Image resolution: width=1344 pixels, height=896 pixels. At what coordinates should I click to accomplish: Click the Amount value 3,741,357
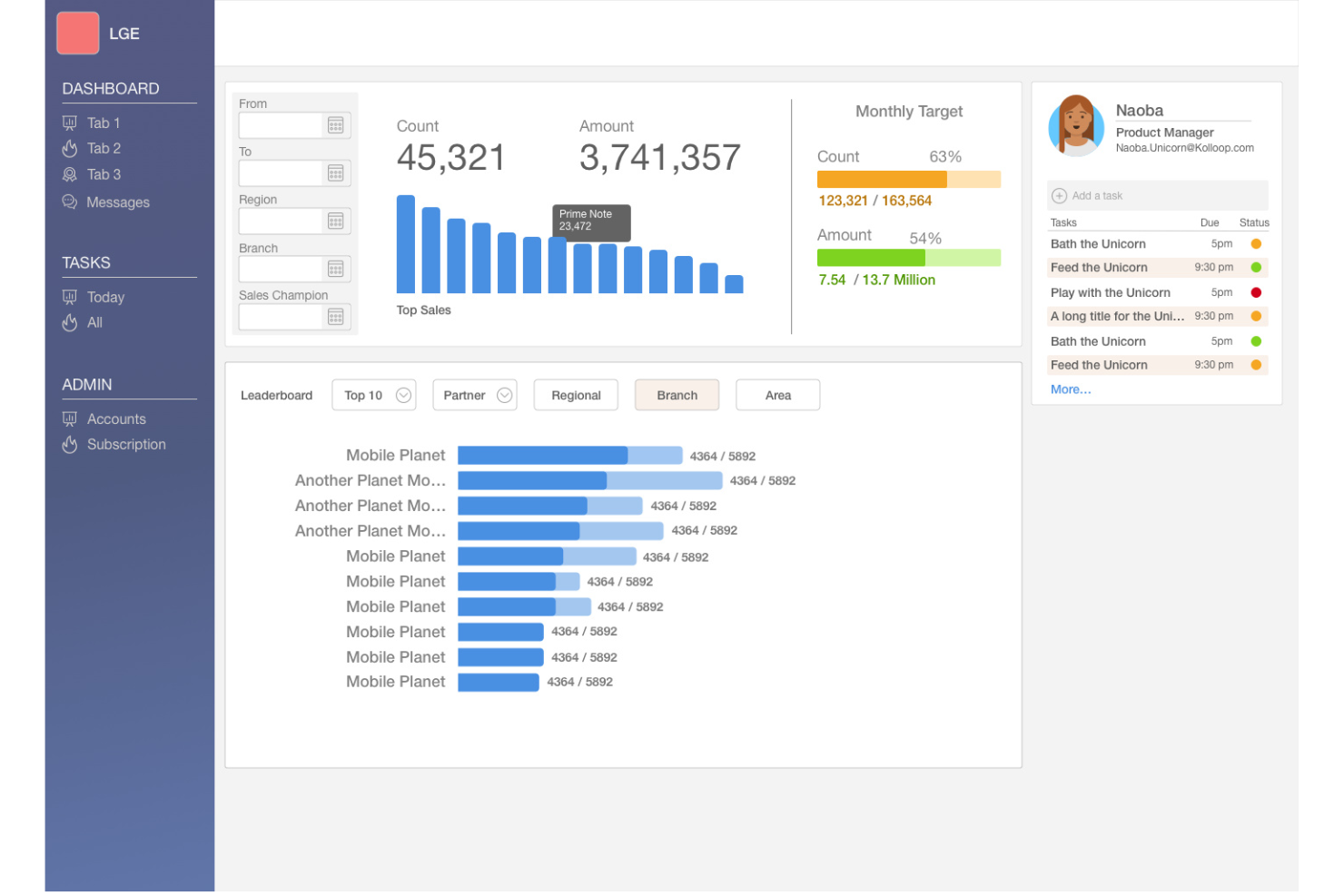pos(660,158)
